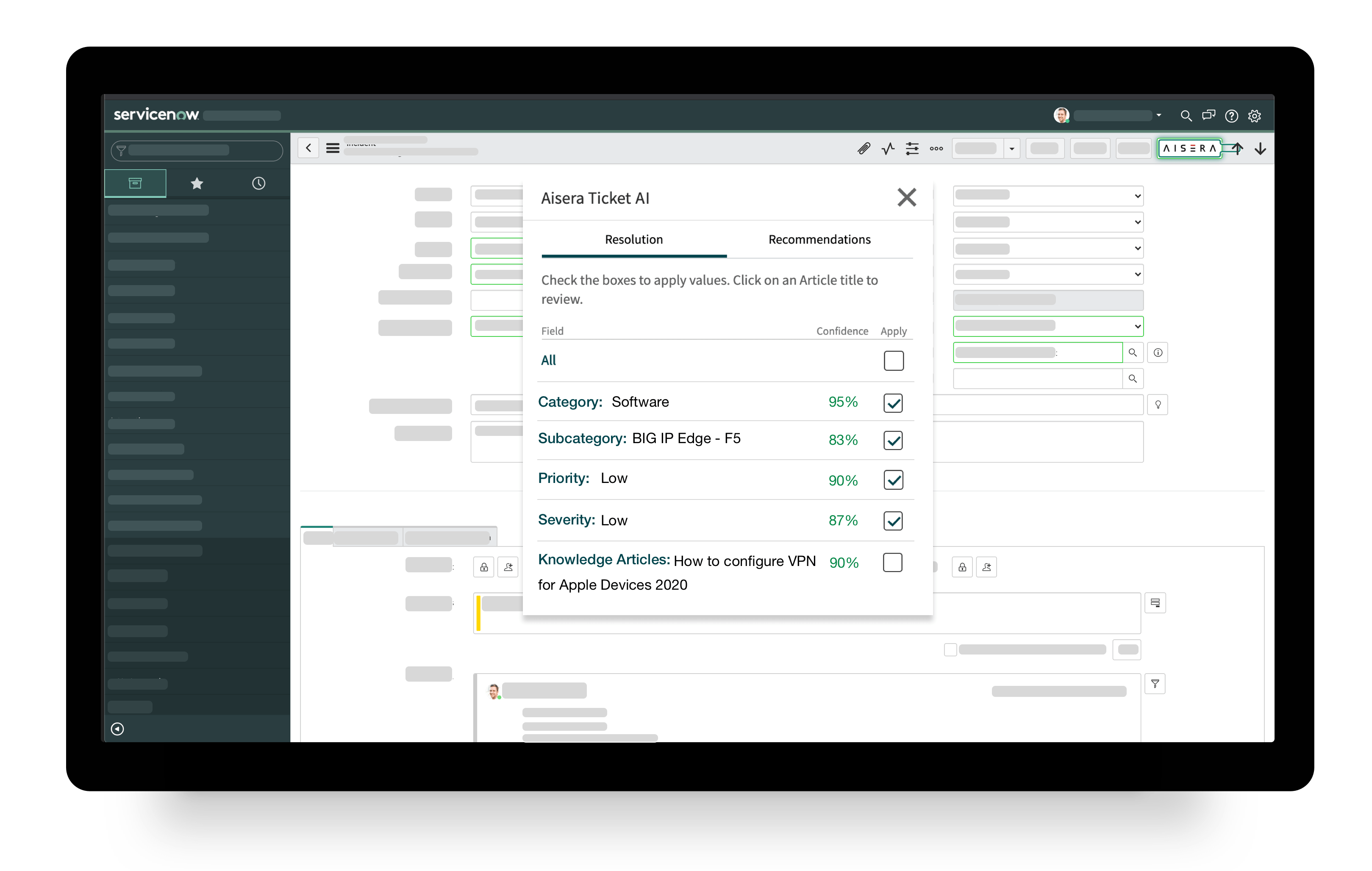Click the personalize form sliders icon
The width and height of the screenshot is (1372, 871).
pos(911,149)
